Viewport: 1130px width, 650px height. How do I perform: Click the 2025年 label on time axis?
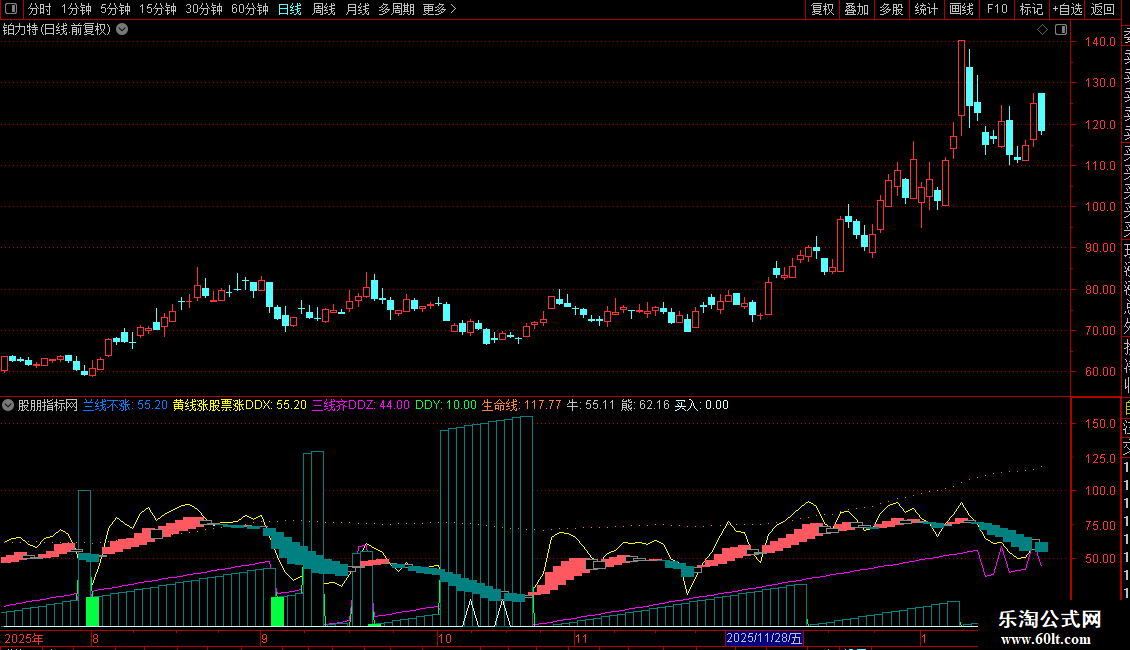pos(24,638)
